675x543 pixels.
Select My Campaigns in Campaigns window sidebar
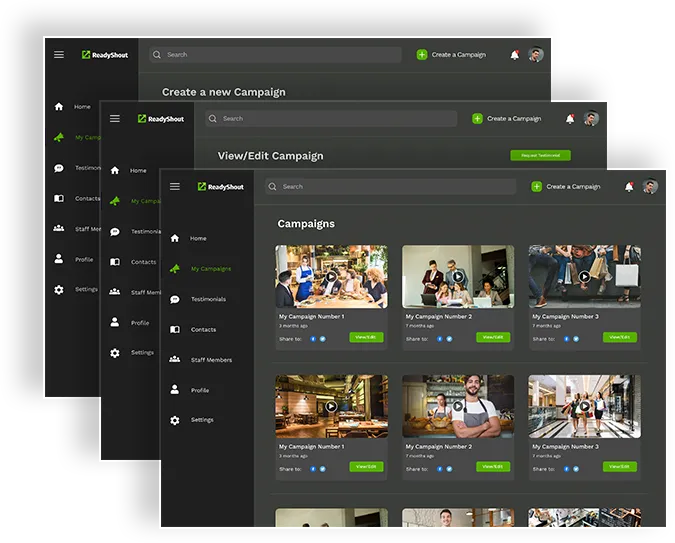211,269
